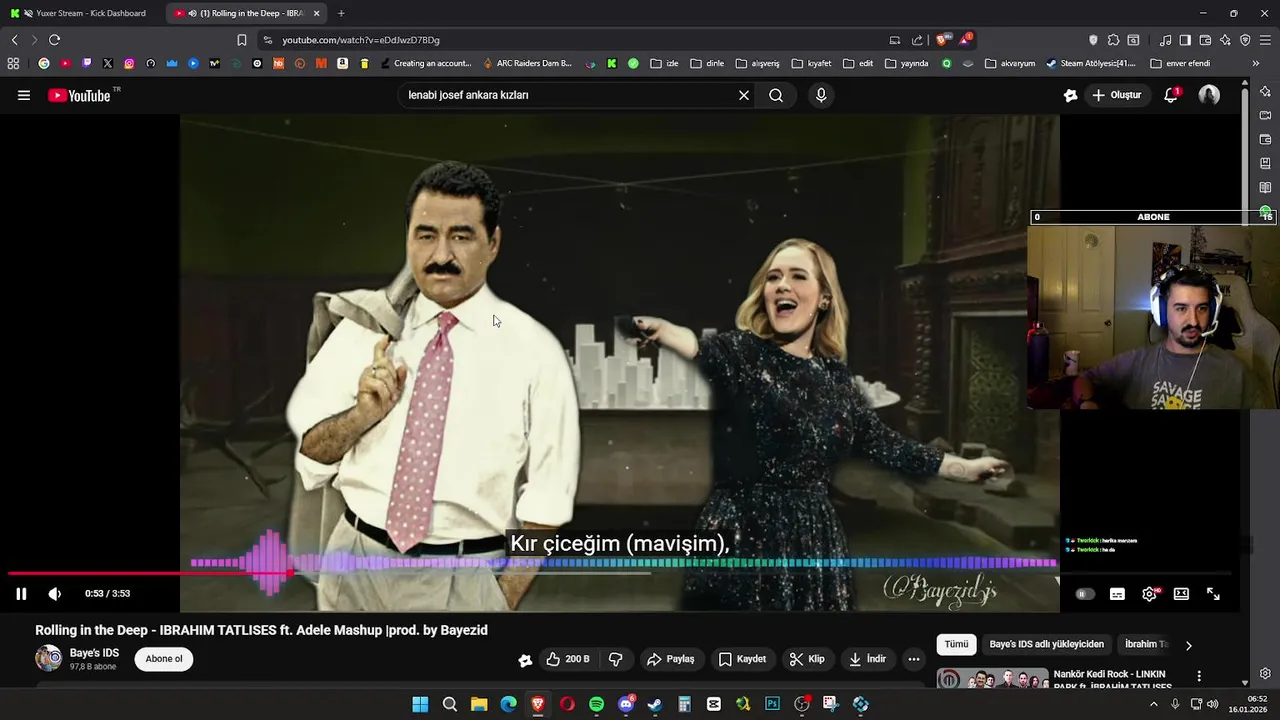The height and width of the screenshot is (720, 1280).
Task: Open the Baye's IDS channel name link
Action: 94,653
